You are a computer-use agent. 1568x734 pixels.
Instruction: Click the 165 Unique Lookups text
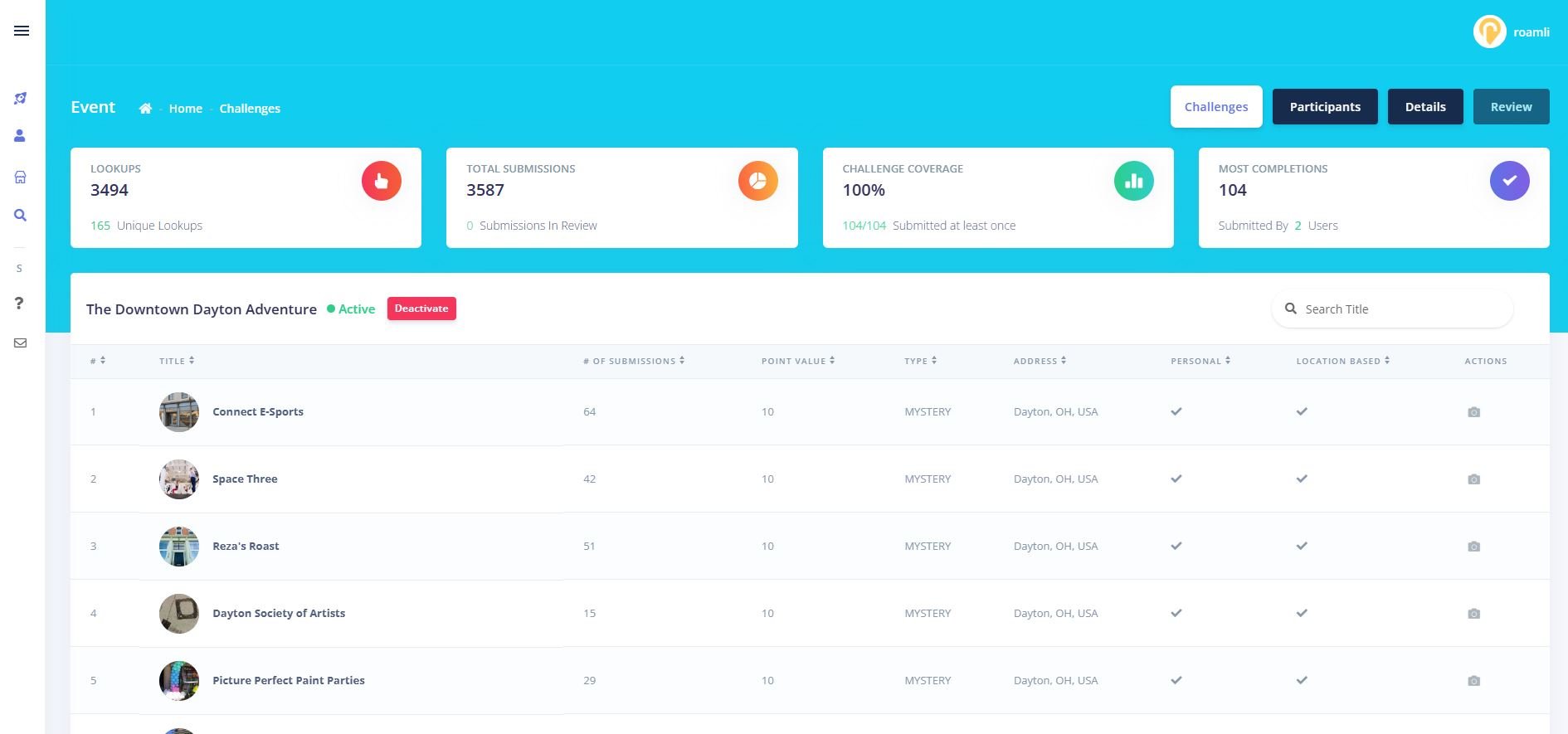pos(146,226)
